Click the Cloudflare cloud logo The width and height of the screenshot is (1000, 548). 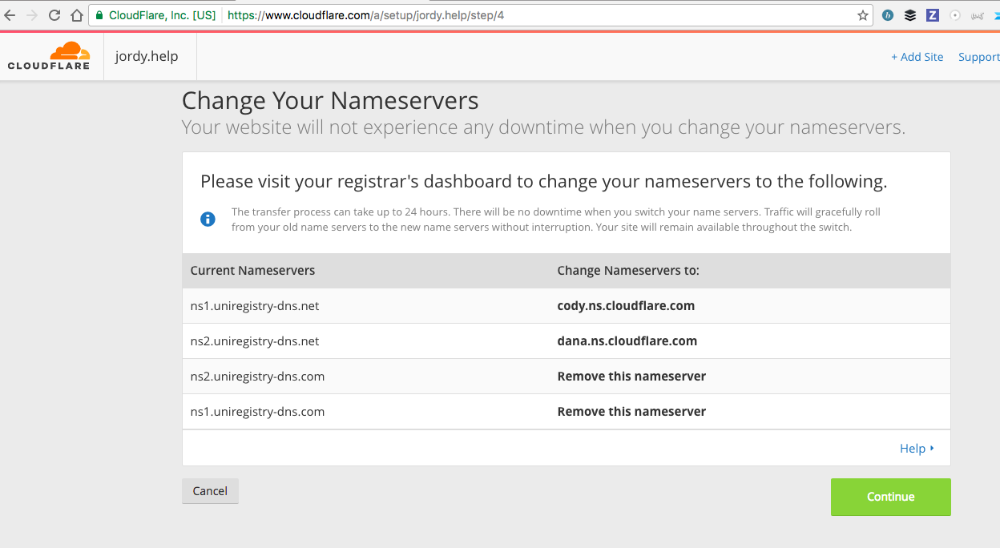click(48, 56)
